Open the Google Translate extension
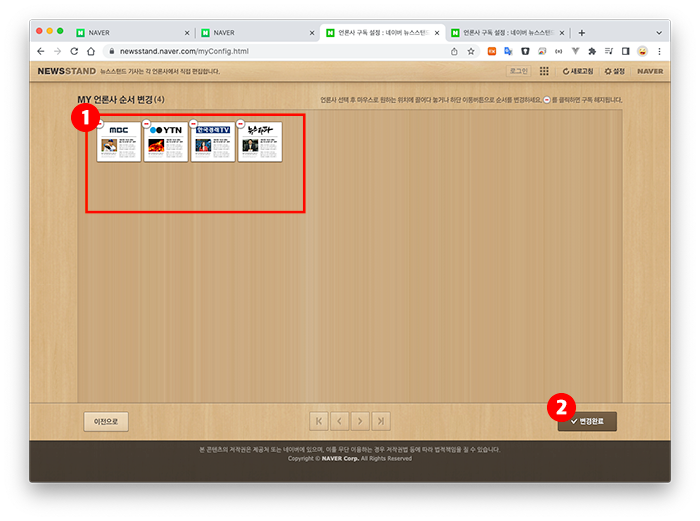 (x=508, y=51)
